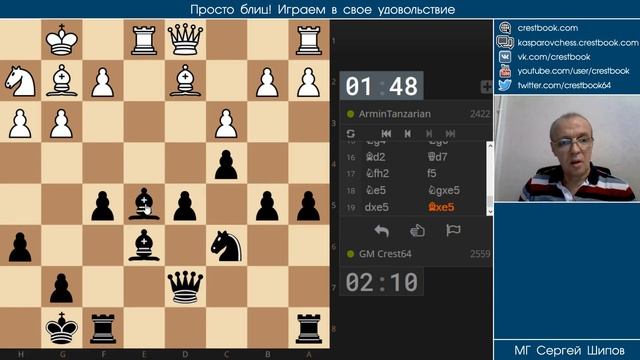Click the opponent clock showing 01:48
This screenshot has height=360, width=640.
381,86
